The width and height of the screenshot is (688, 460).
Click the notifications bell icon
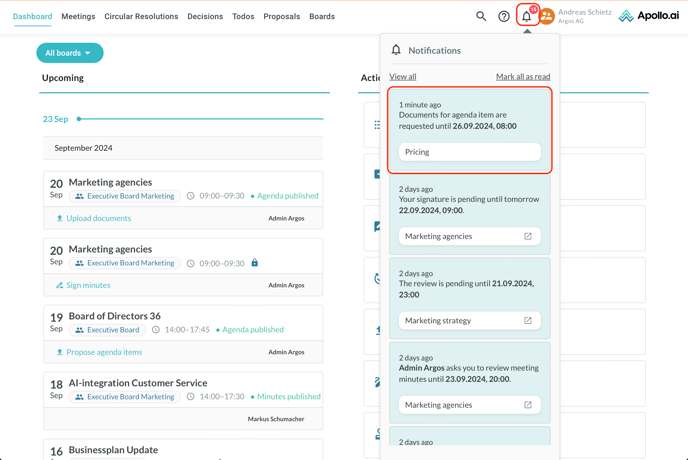pyautogui.click(x=527, y=16)
